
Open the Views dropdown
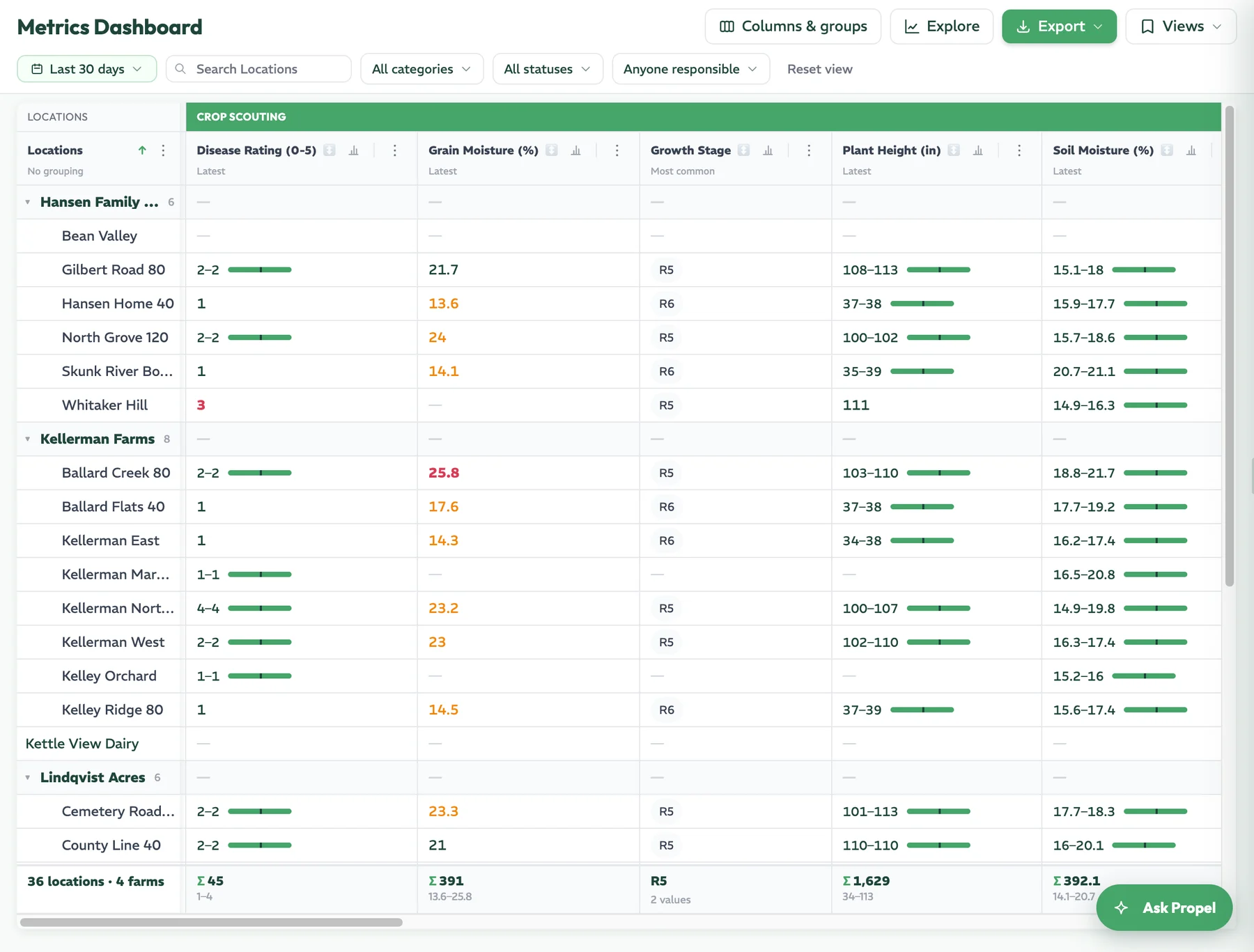tap(1181, 26)
